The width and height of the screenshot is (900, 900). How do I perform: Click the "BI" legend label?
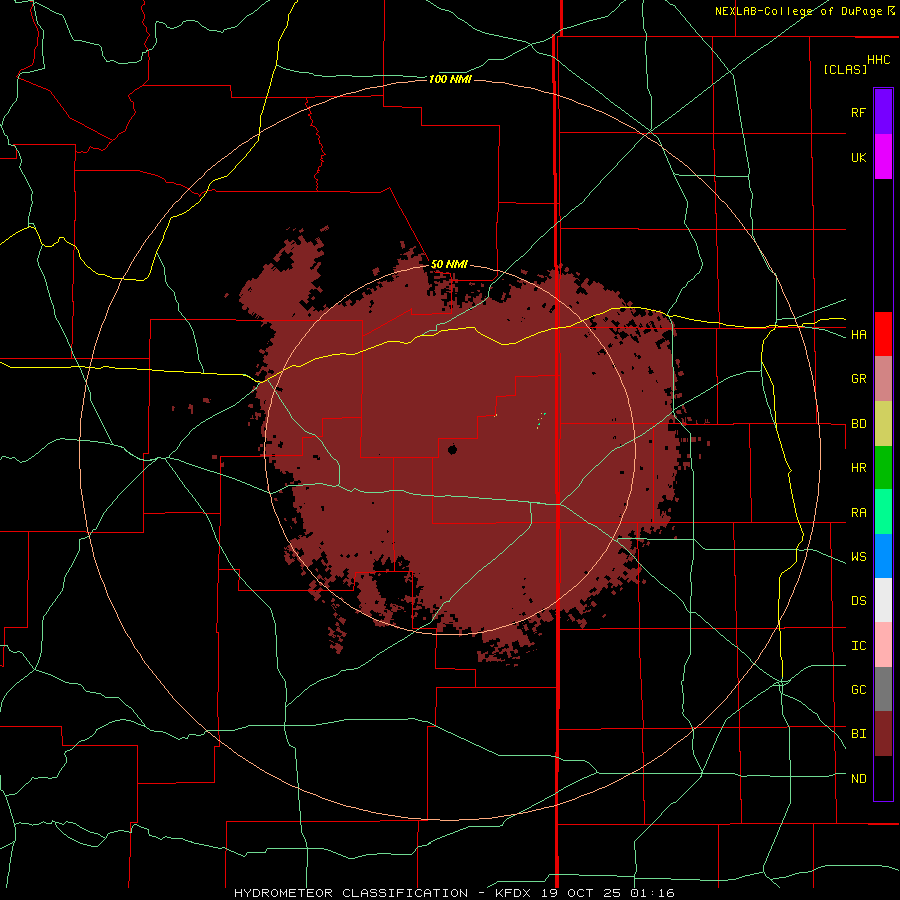click(x=858, y=734)
